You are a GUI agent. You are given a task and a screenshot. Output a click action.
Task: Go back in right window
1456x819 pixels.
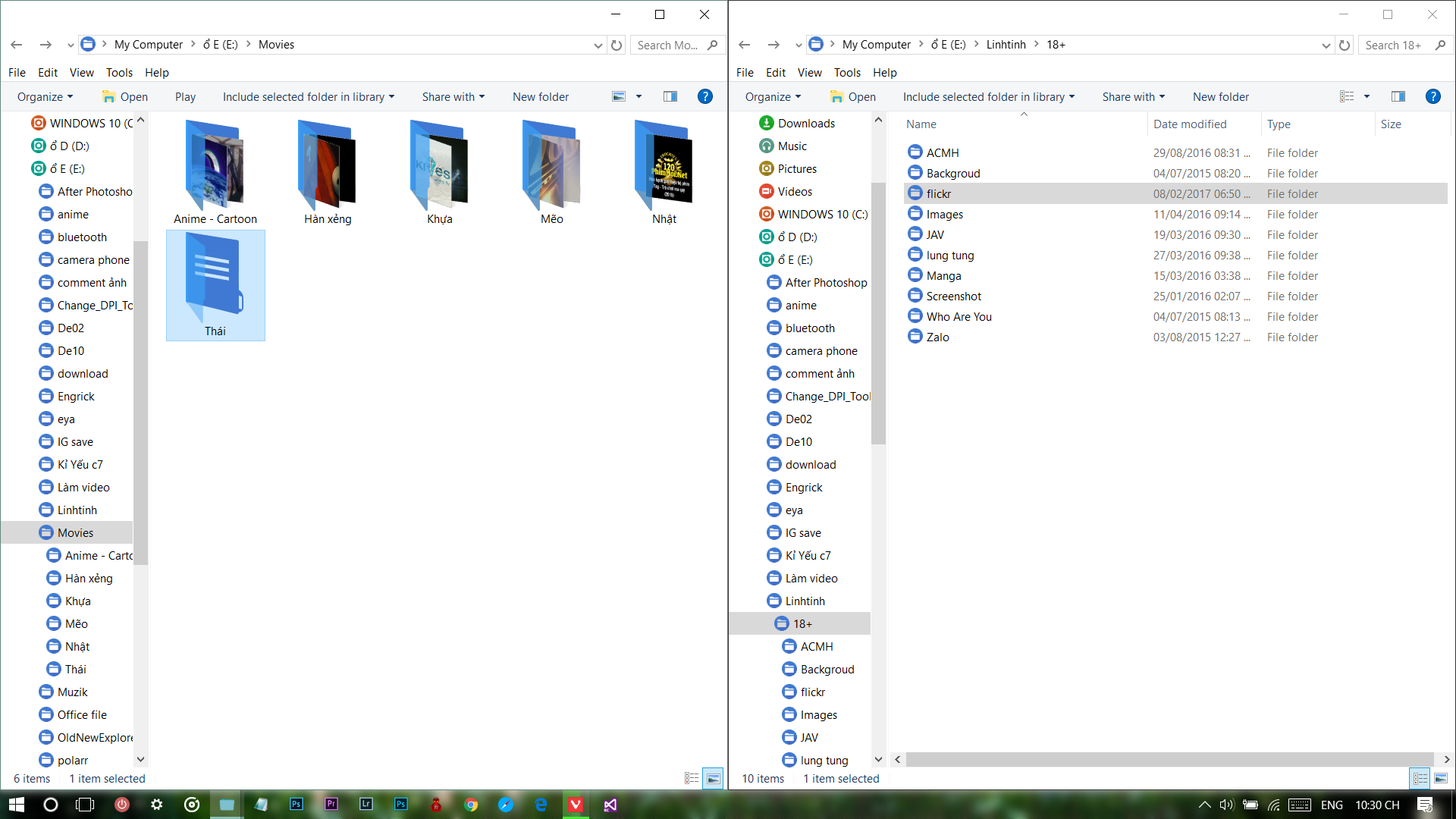(745, 45)
